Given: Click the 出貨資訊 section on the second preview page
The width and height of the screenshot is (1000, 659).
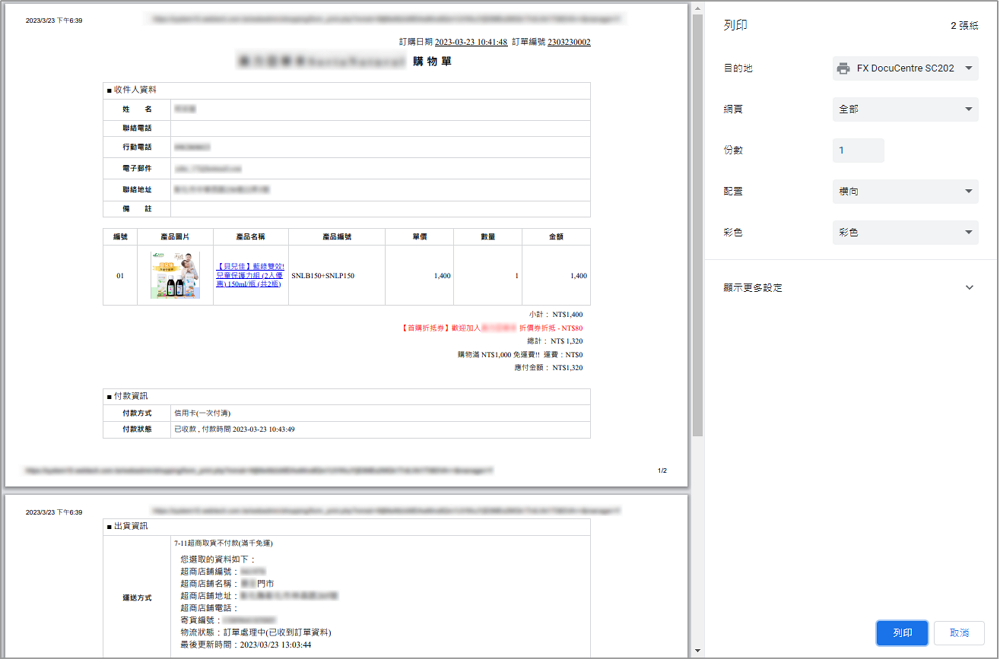Looking at the screenshot, I should point(130,526).
